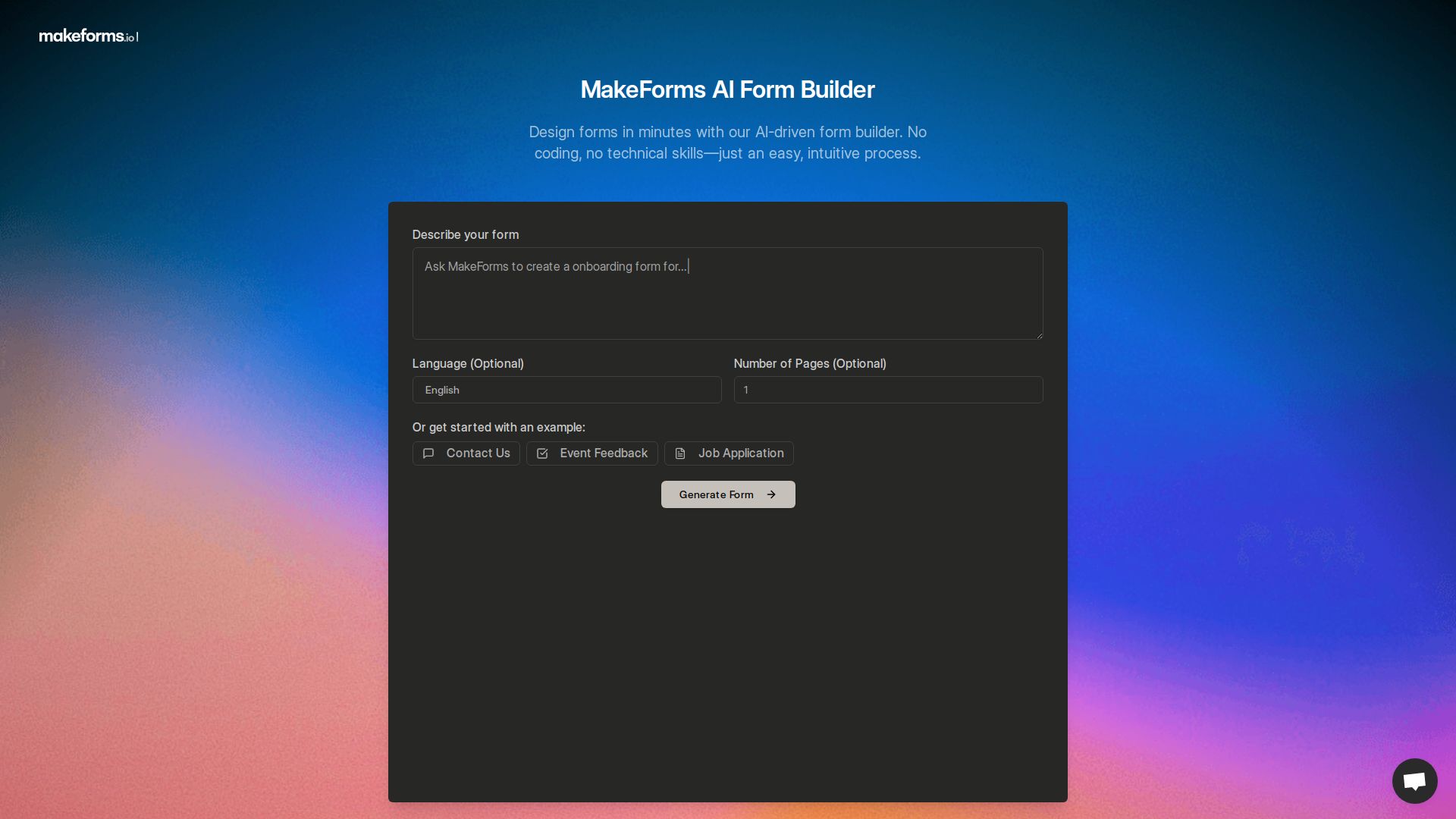
Task: Click the document icon on Job Application
Action: coord(681,453)
